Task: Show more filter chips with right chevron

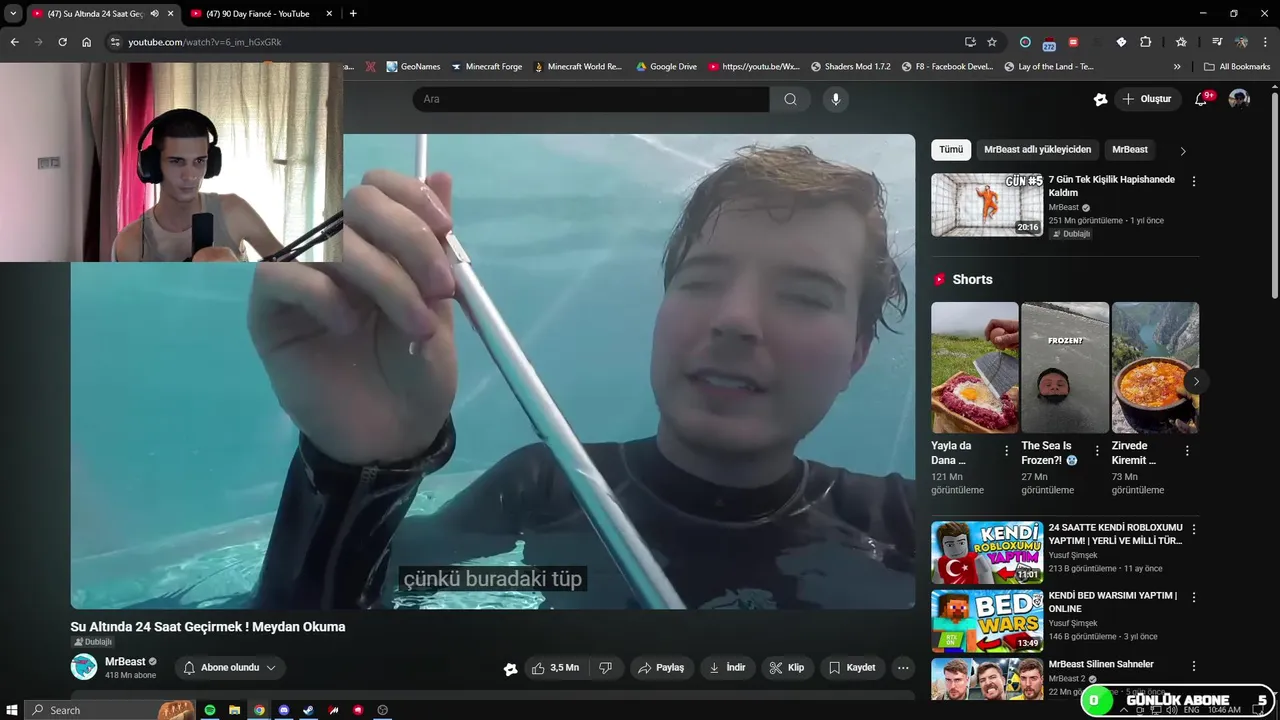Action: (x=1183, y=151)
